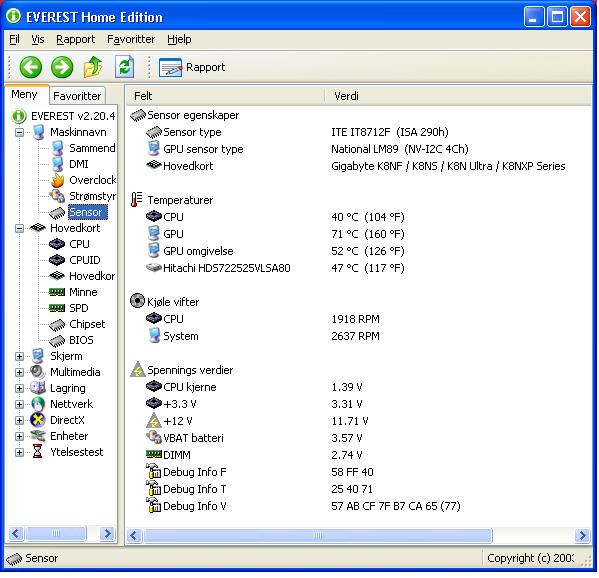Click the Temperaturer thermometer icon

point(136,199)
